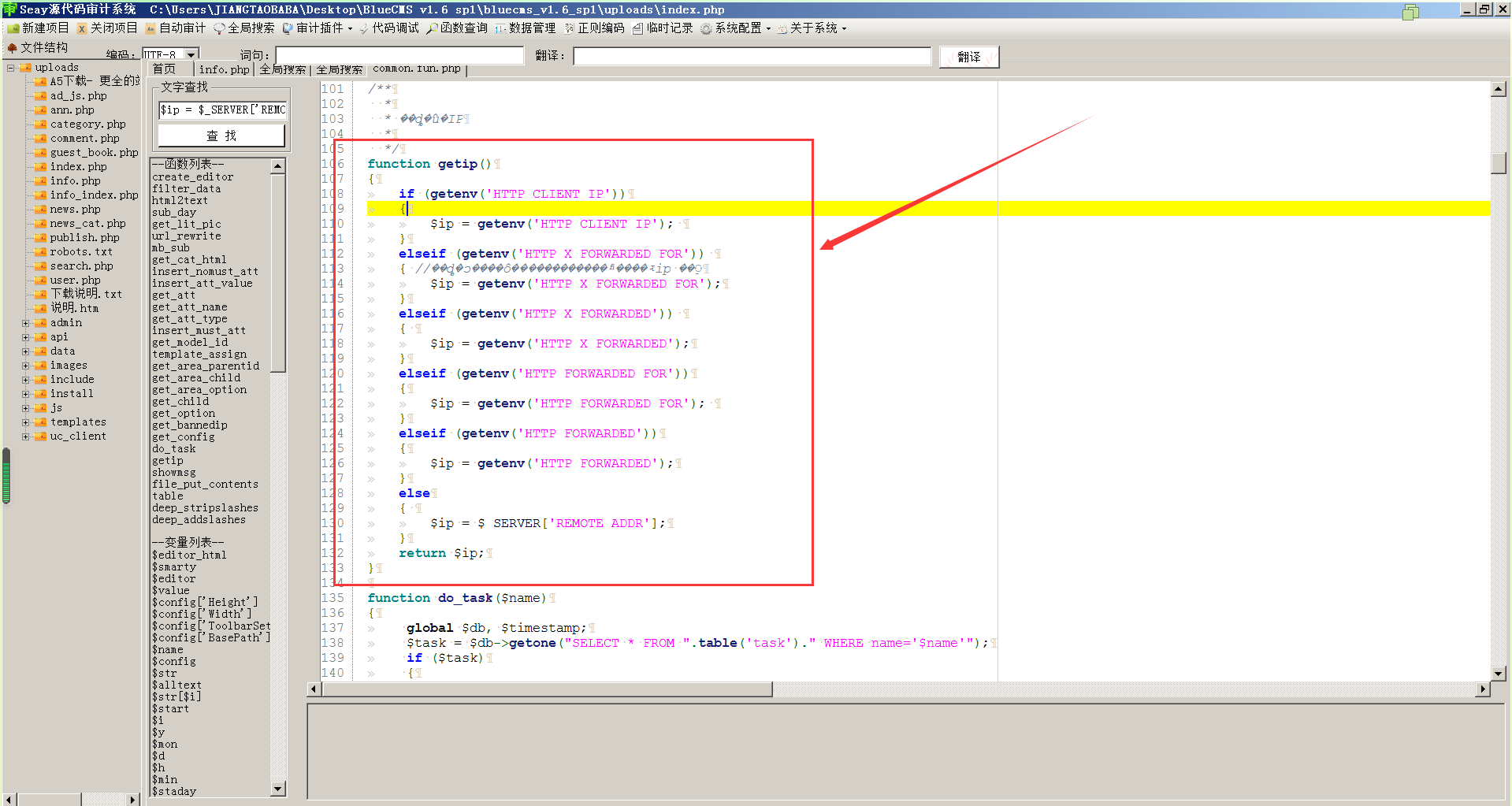Expand the data folder
1512x806 pixels.
[x=25, y=351]
